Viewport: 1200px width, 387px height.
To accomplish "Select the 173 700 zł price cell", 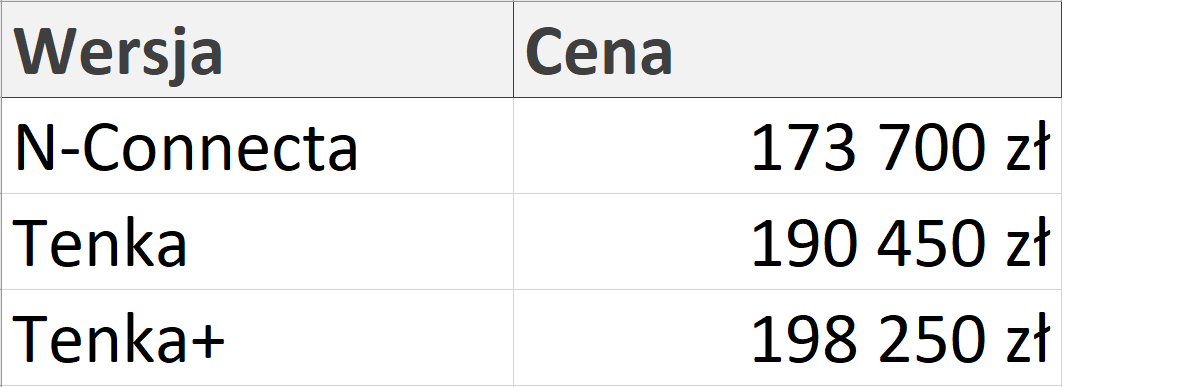I will [x=787, y=146].
